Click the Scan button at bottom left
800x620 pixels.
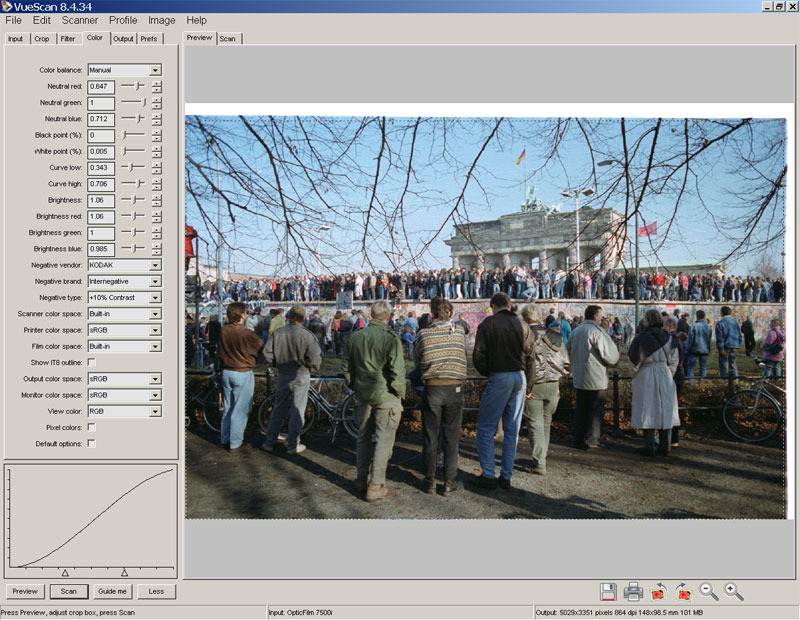(x=68, y=591)
